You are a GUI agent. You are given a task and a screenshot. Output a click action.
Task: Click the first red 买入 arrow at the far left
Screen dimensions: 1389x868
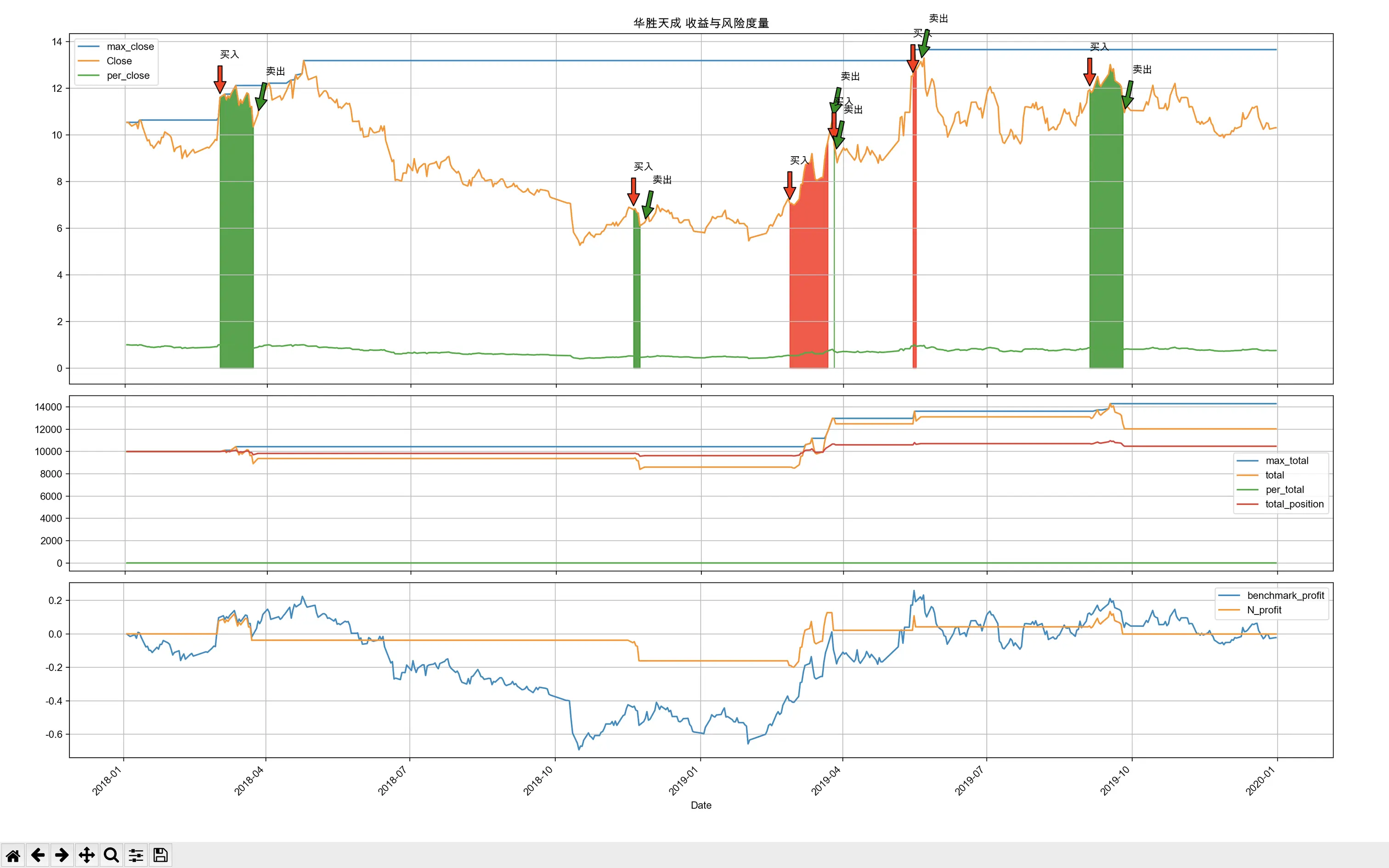tap(220, 79)
